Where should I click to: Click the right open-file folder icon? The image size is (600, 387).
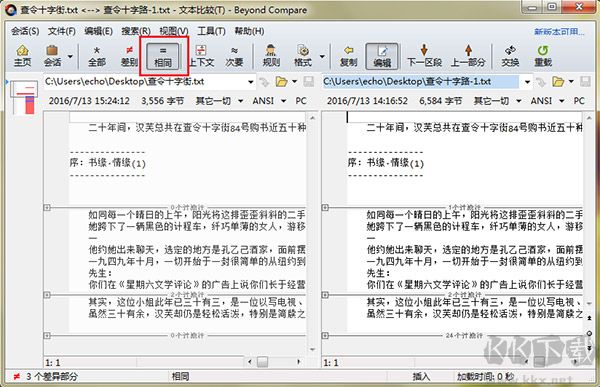(x=558, y=82)
